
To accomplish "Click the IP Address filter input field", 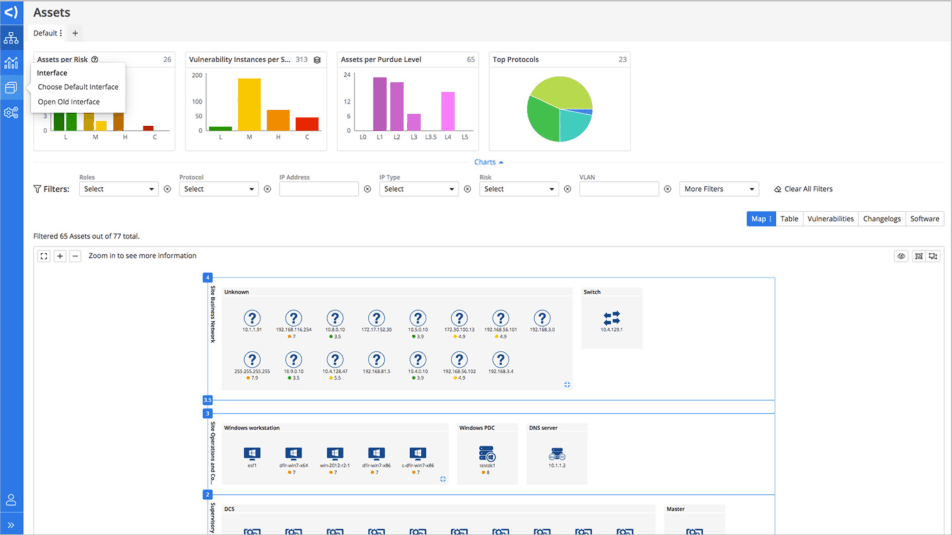I will 319,189.
